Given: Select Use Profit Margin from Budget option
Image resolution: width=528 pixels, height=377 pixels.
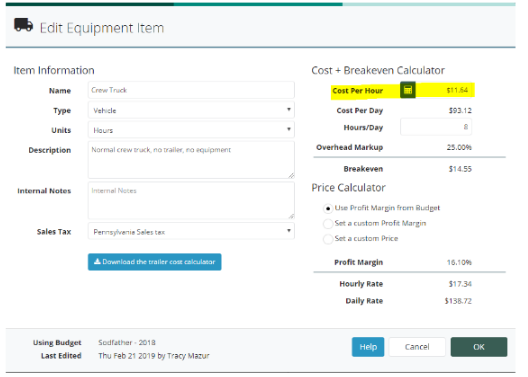Looking at the screenshot, I should tap(328, 209).
